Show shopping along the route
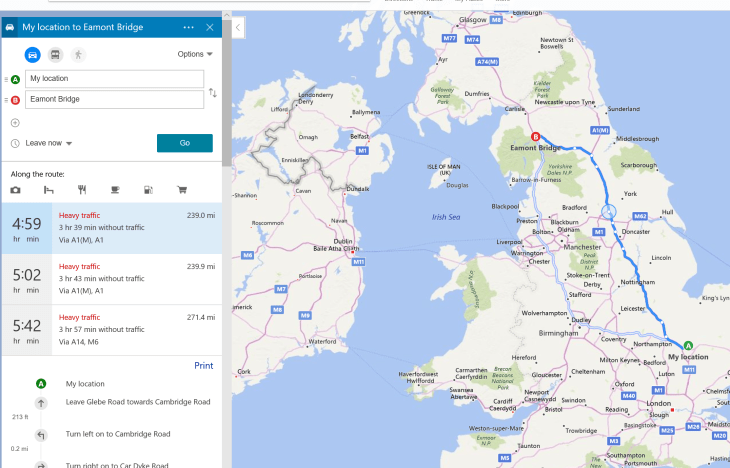 tap(182, 190)
